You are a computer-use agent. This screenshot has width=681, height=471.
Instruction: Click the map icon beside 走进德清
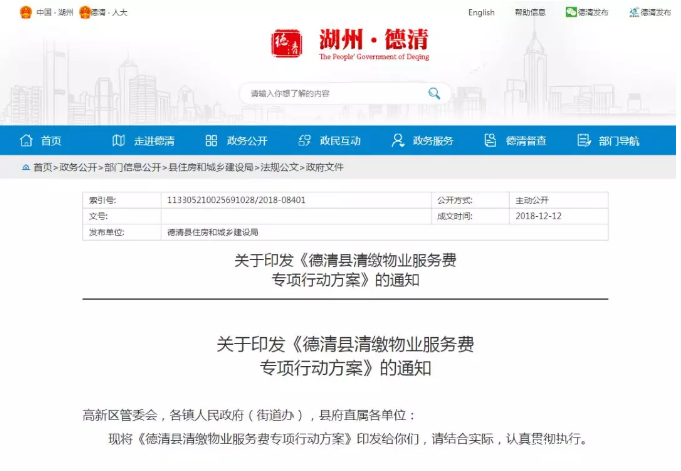(x=119, y=140)
